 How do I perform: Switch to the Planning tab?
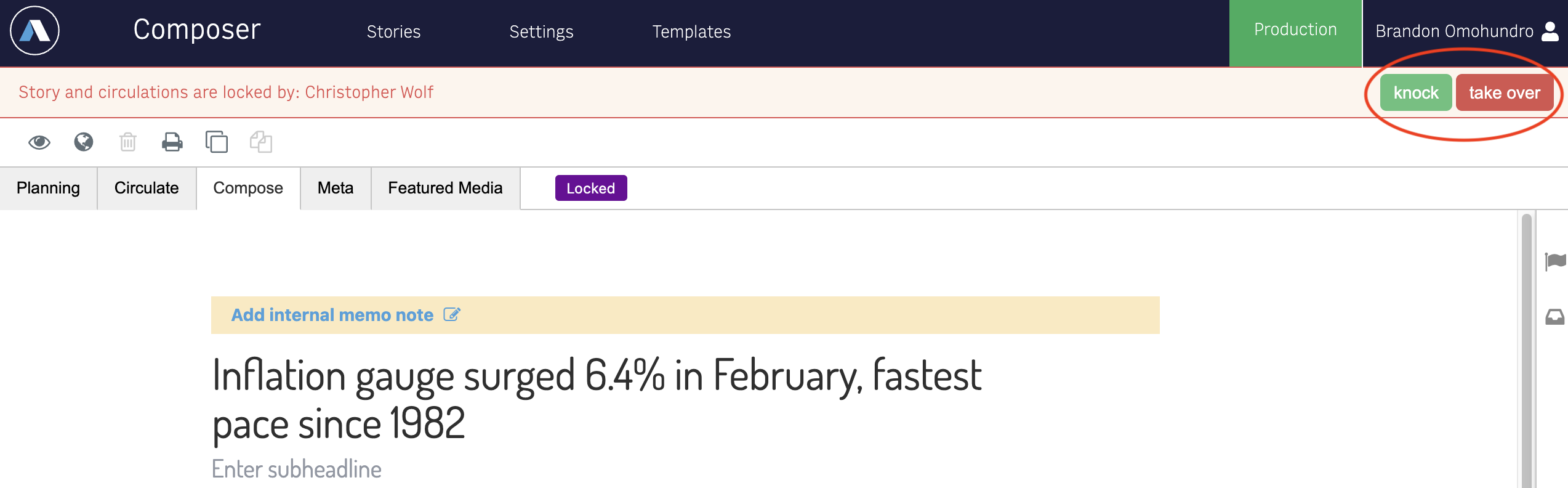[x=48, y=188]
